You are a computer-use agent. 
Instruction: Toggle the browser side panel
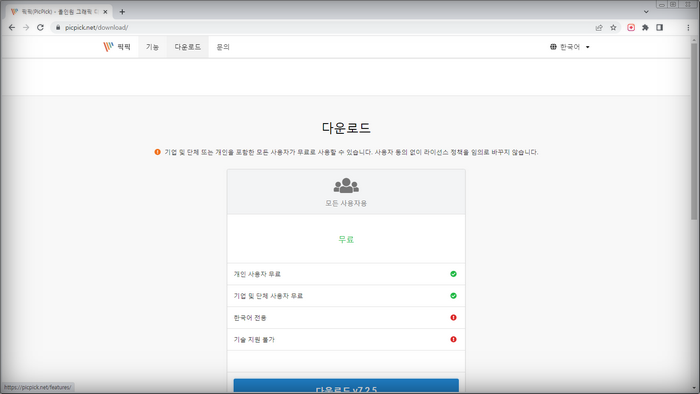coord(659,28)
